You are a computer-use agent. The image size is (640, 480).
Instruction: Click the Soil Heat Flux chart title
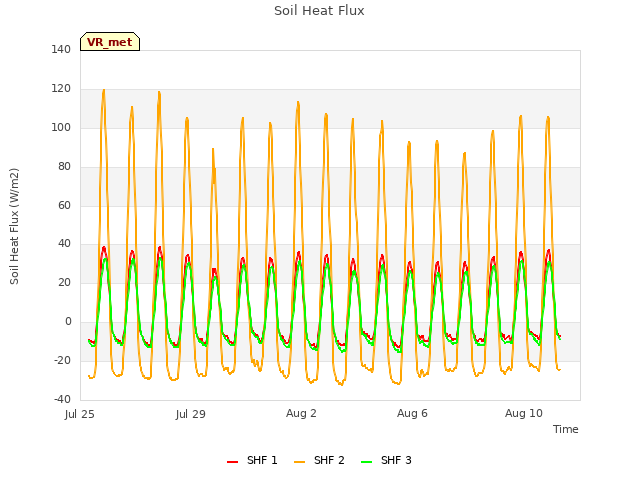[x=319, y=11]
